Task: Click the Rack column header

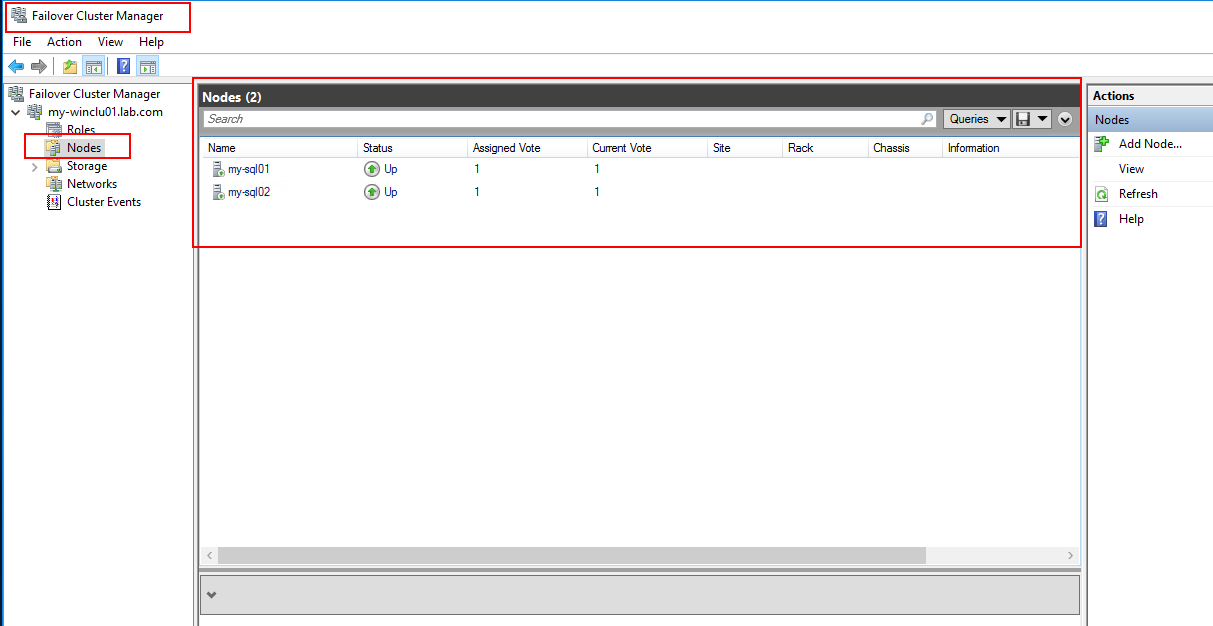Action: click(825, 148)
